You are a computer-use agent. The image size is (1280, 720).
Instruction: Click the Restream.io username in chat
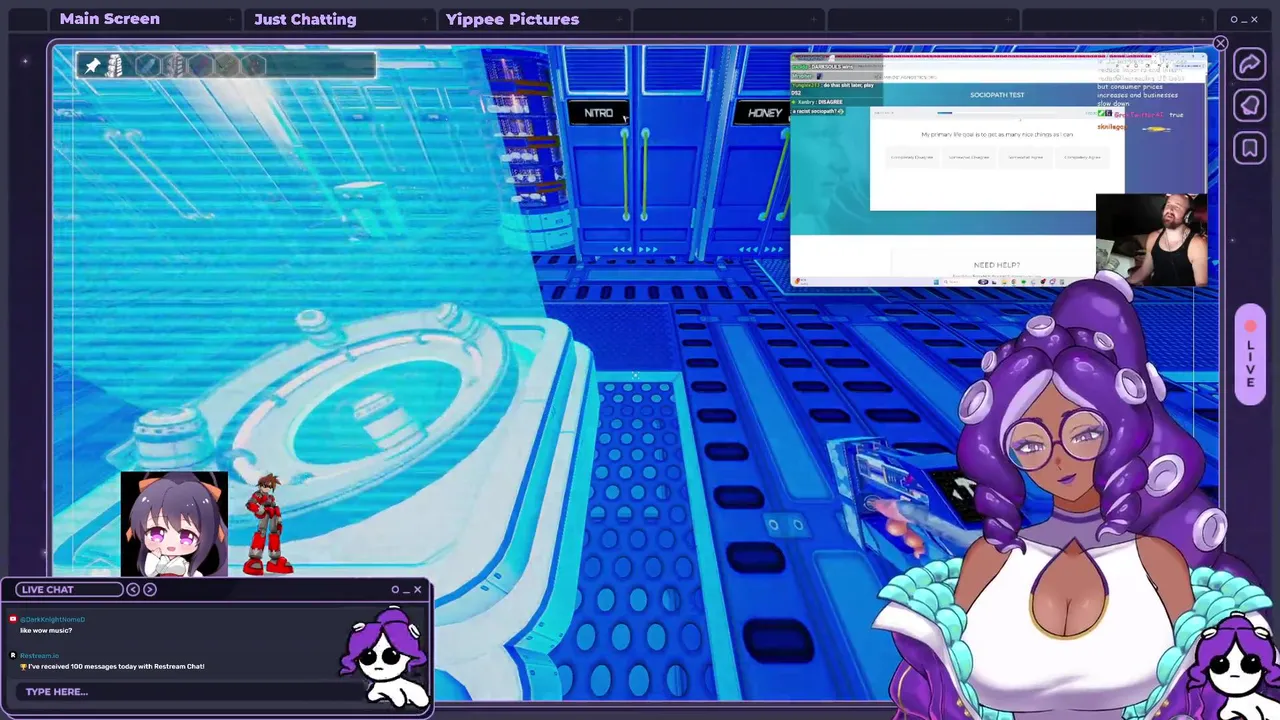click(39, 655)
